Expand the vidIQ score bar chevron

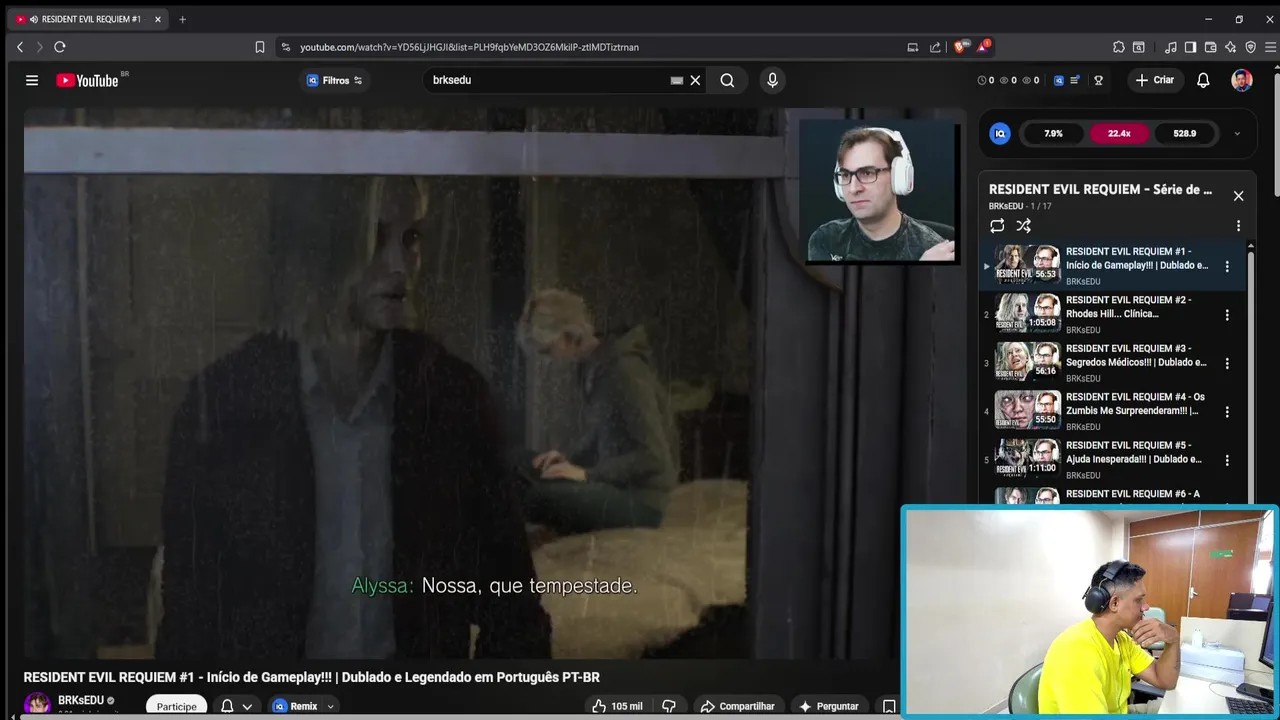pyautogui.click(x=1237, y=133)
